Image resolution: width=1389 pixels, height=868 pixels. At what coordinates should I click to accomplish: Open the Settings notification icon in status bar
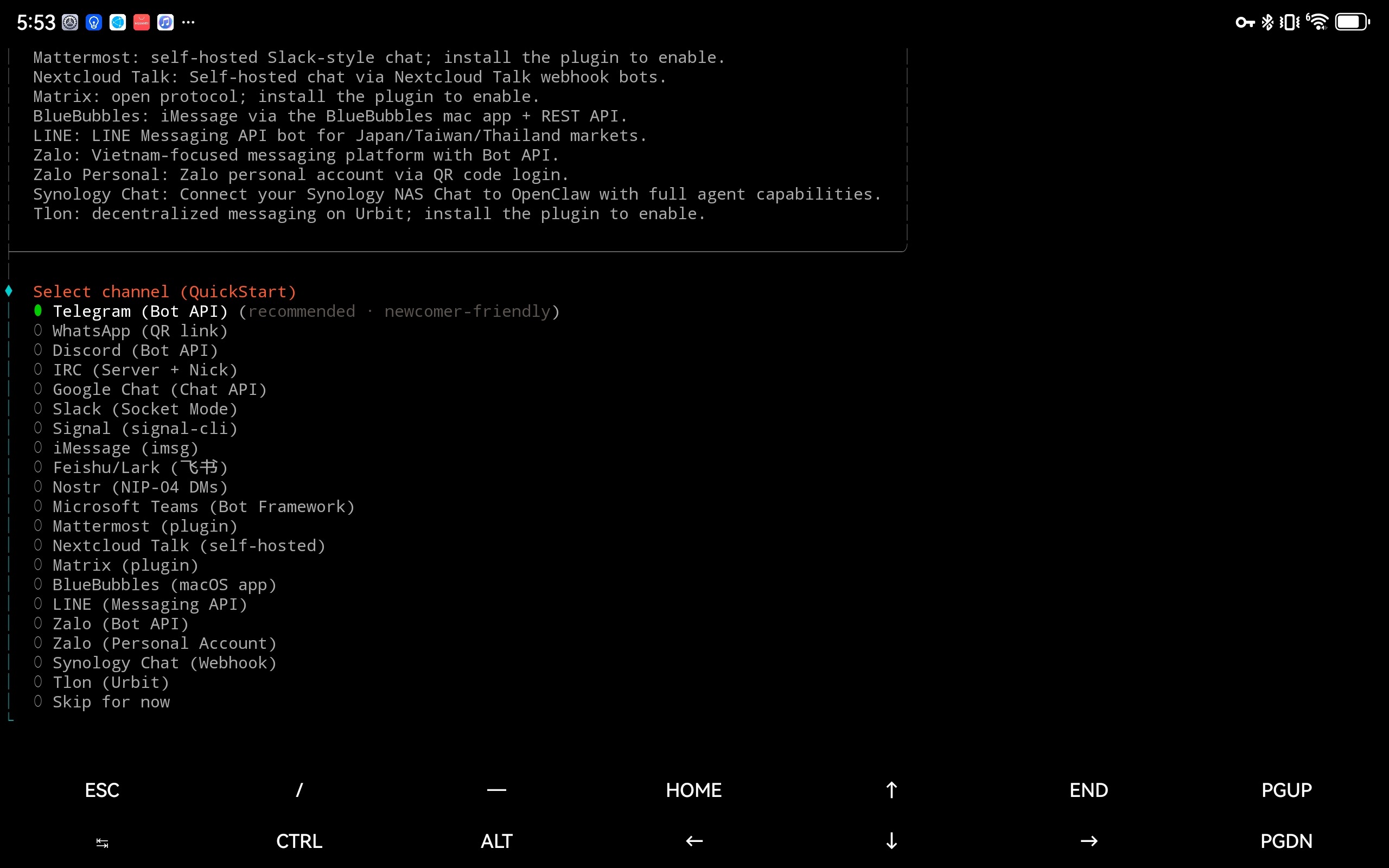tap(70, 22)
